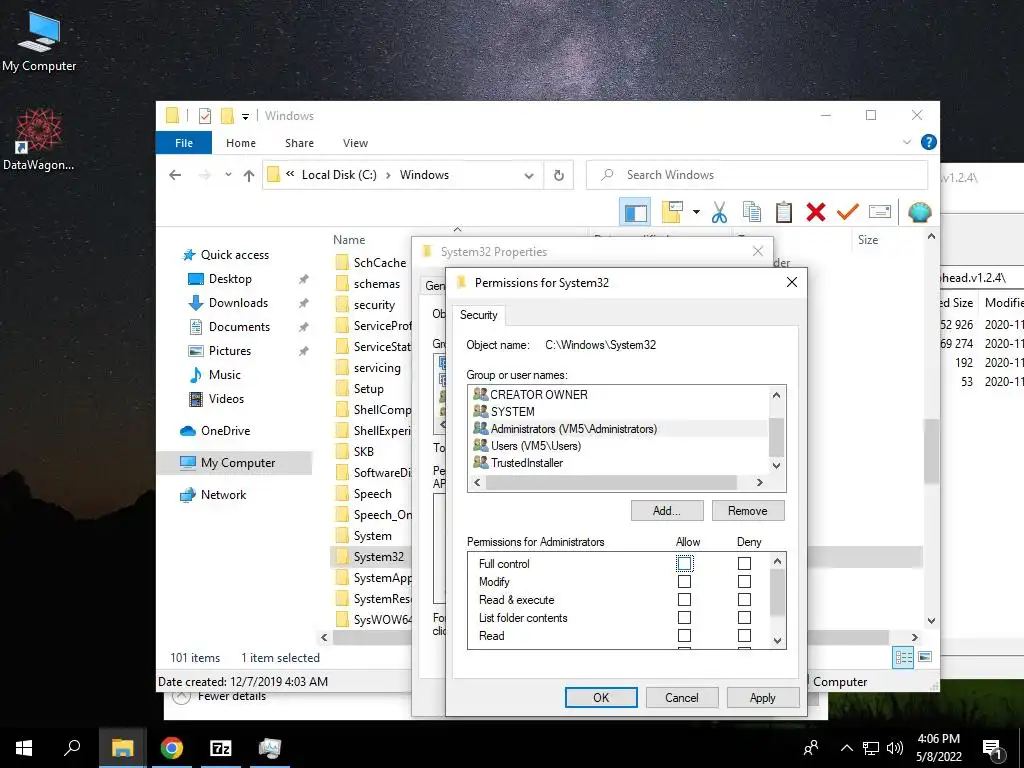
Task: Toggle the navigation pane layout icon
Action: tap(635, 212)
